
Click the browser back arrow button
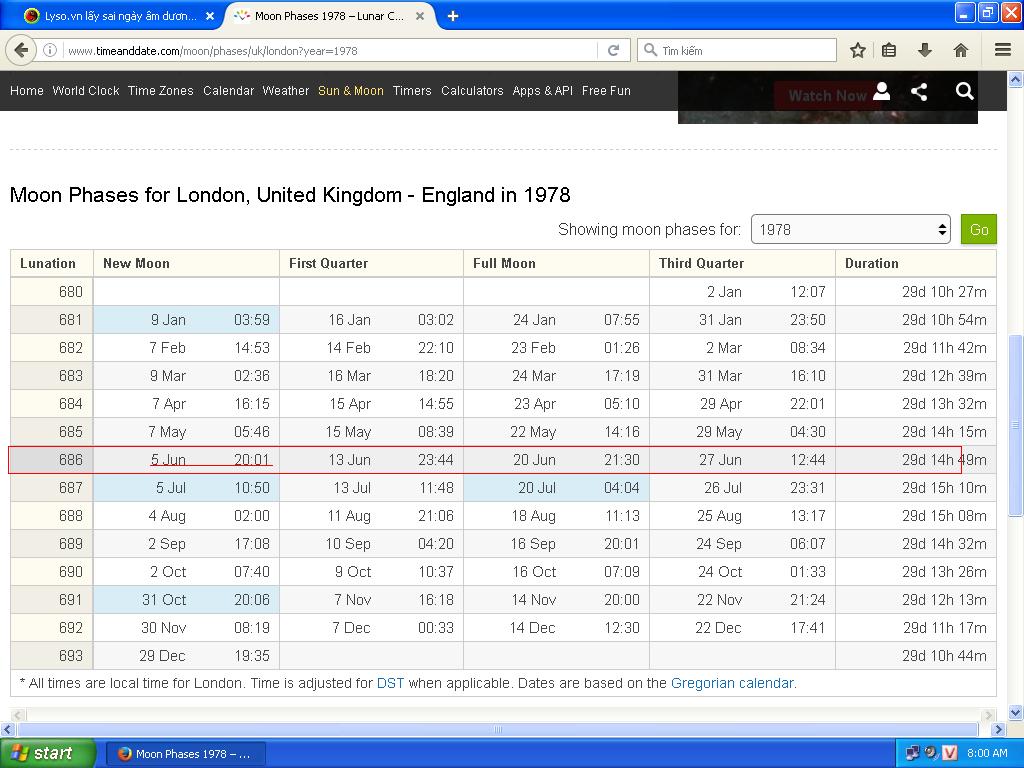(21, 50)
